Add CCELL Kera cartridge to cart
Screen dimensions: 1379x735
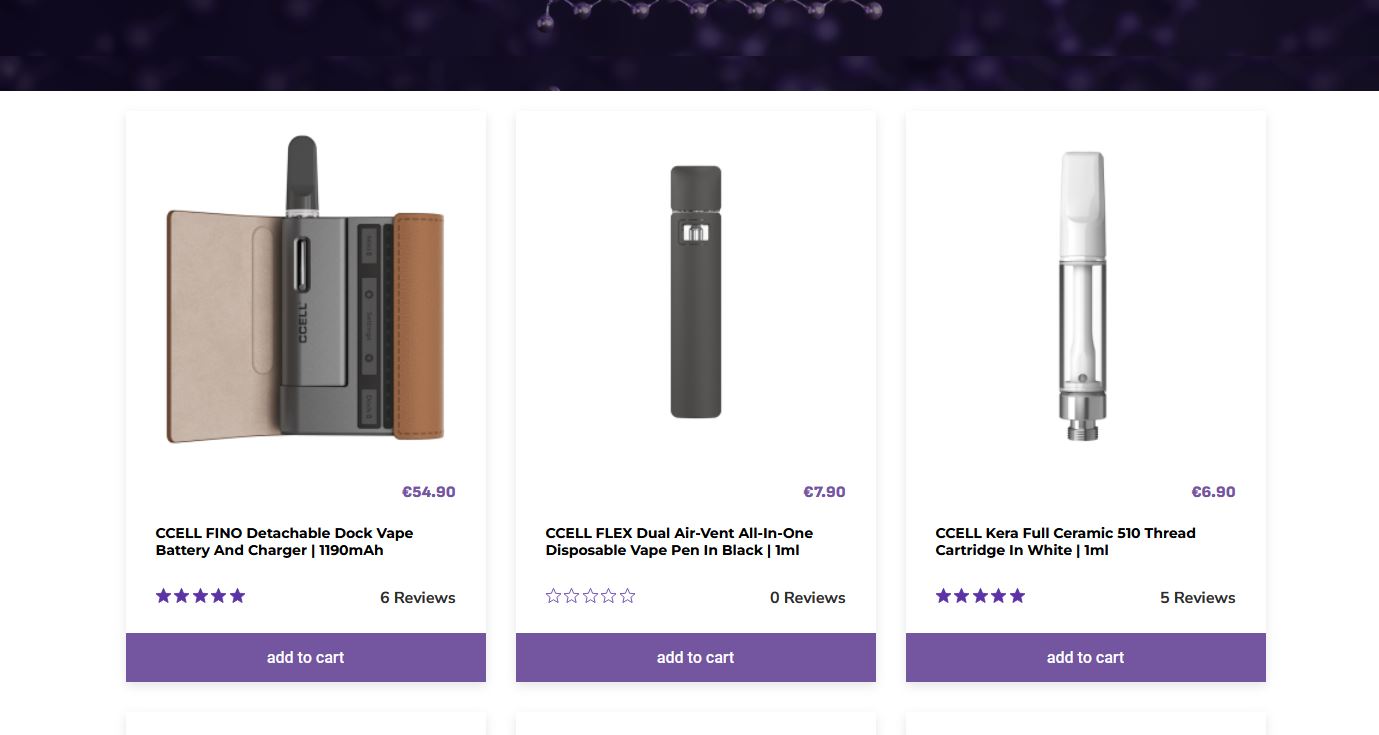(1085, 657)
